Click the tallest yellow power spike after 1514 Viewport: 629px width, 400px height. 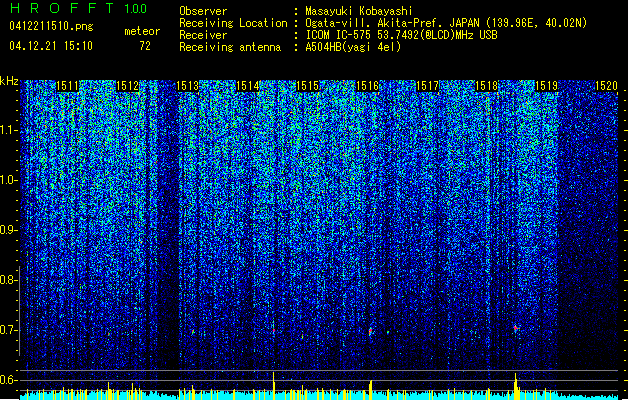coord(274,386)
